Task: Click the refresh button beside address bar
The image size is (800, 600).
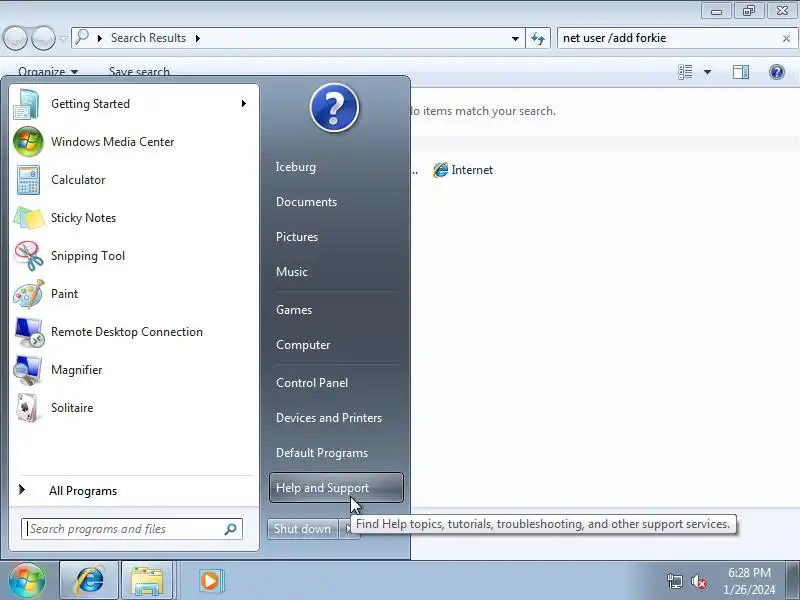Action: pyautogui.click(x=538, y=38)
